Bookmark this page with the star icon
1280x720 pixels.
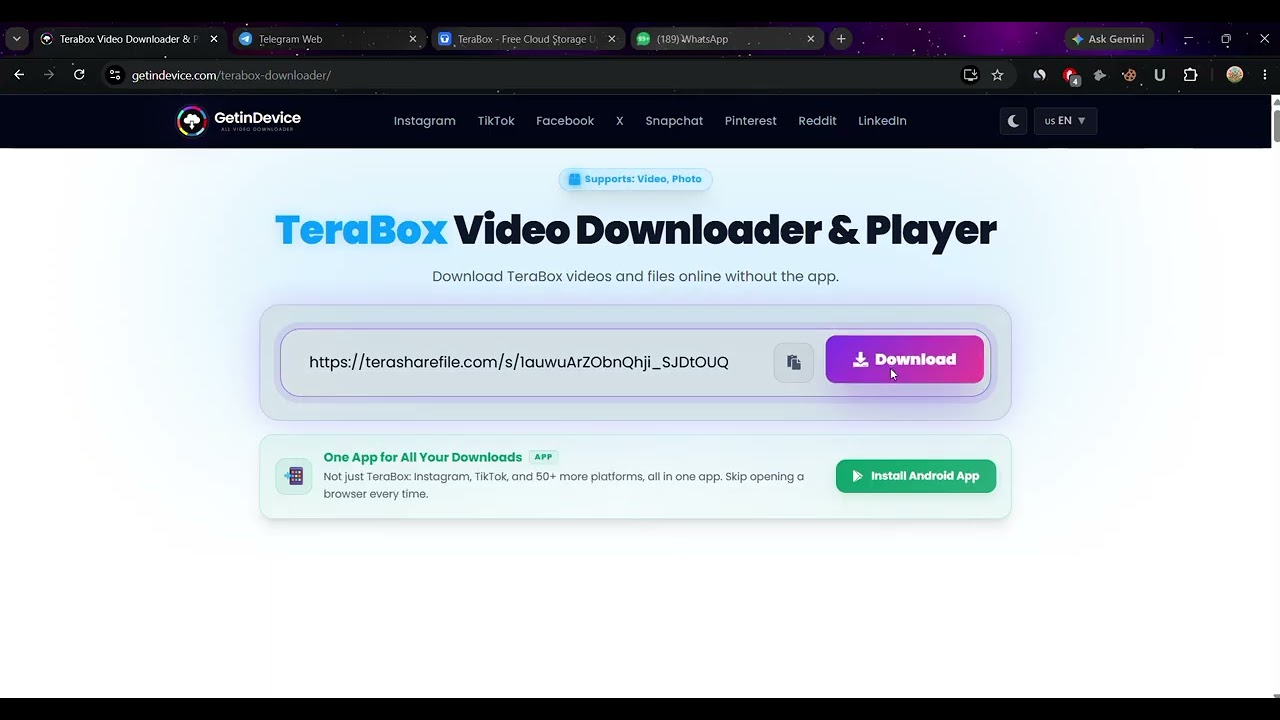(997, 75)
